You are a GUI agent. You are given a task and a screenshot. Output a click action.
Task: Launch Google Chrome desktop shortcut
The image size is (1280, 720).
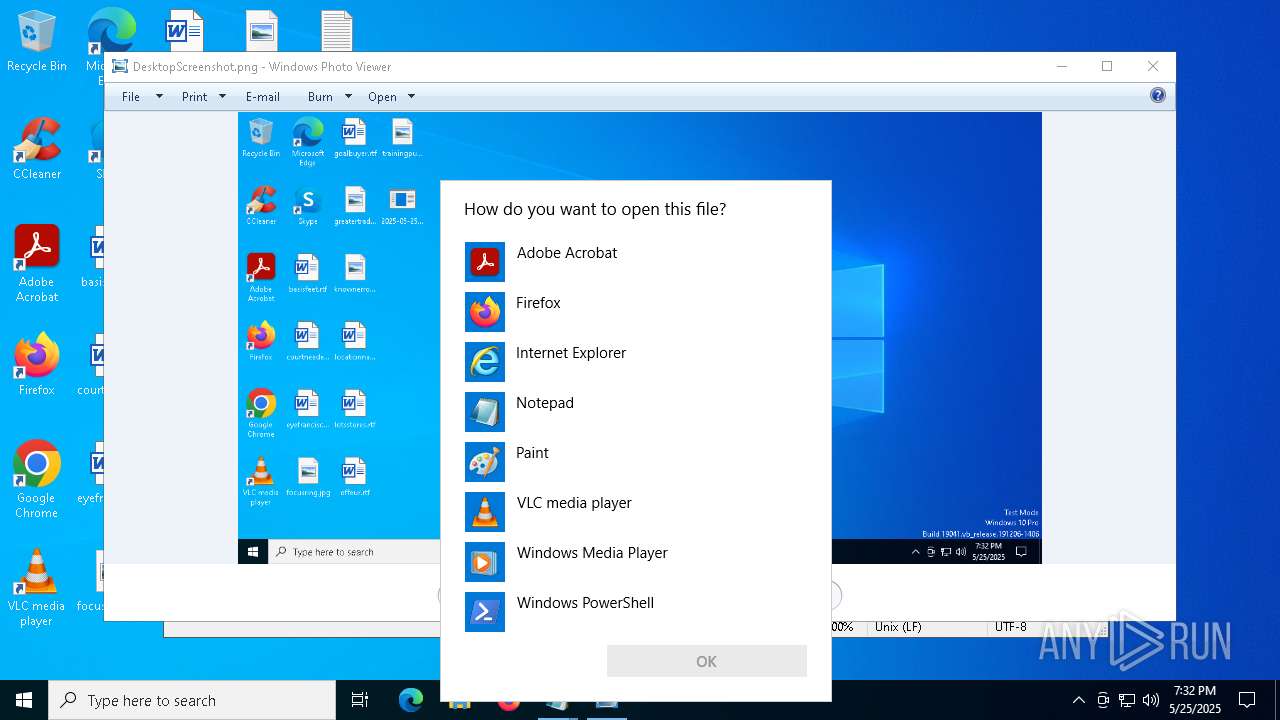coord(37,480)
